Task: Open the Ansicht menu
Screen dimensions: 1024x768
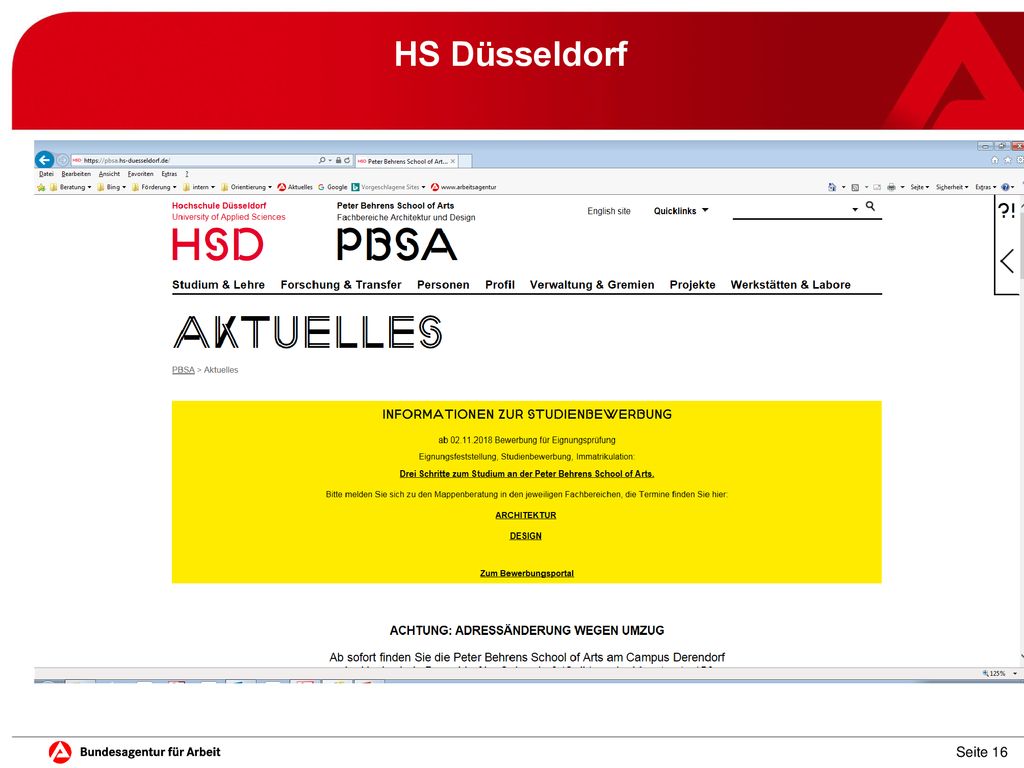Action: pos(110,174)
